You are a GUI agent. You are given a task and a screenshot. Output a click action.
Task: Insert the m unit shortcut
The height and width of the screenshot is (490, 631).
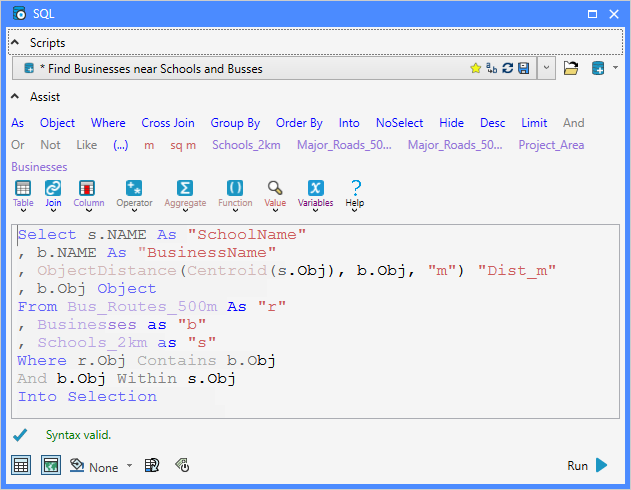click(149, 145)
